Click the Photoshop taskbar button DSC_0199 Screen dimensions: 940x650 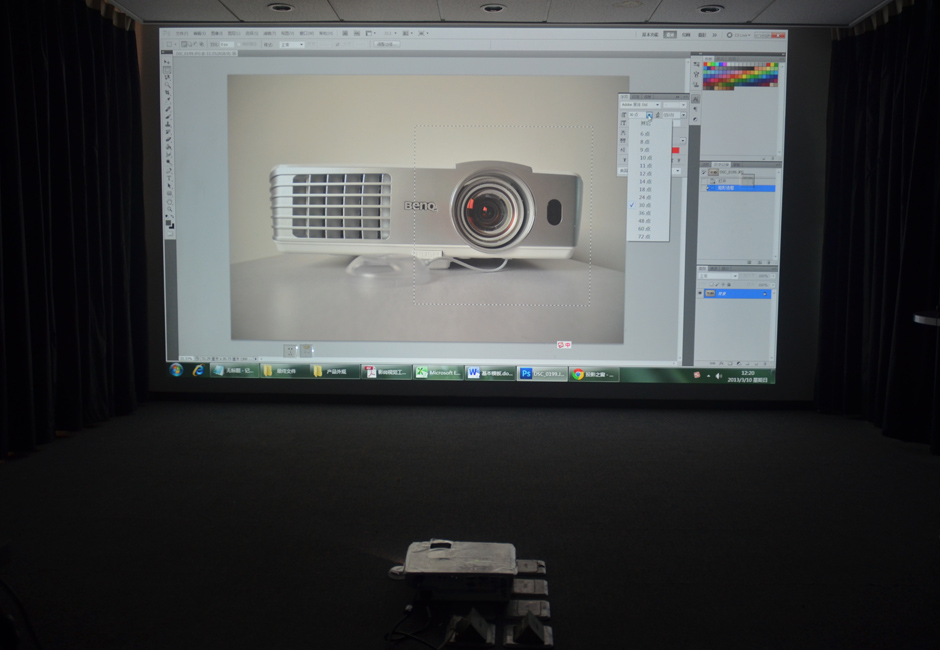pos(542,374)
